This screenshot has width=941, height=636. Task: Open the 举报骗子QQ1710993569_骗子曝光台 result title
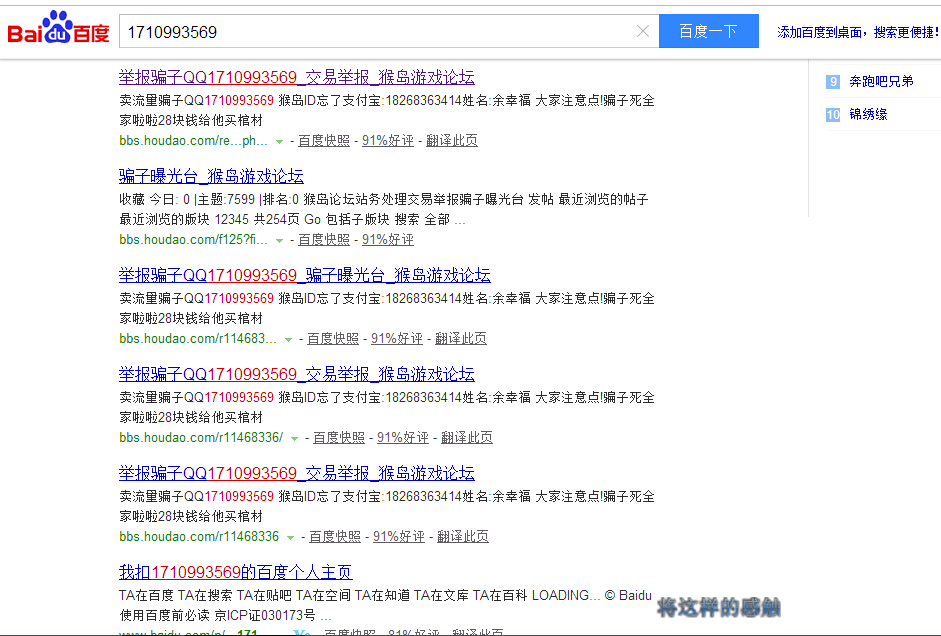point(305,275)
